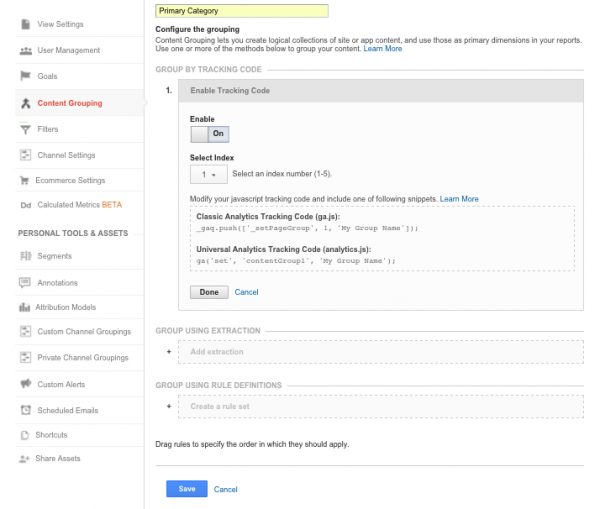Click the Attribution Models bar chart icon

[24, 307]
